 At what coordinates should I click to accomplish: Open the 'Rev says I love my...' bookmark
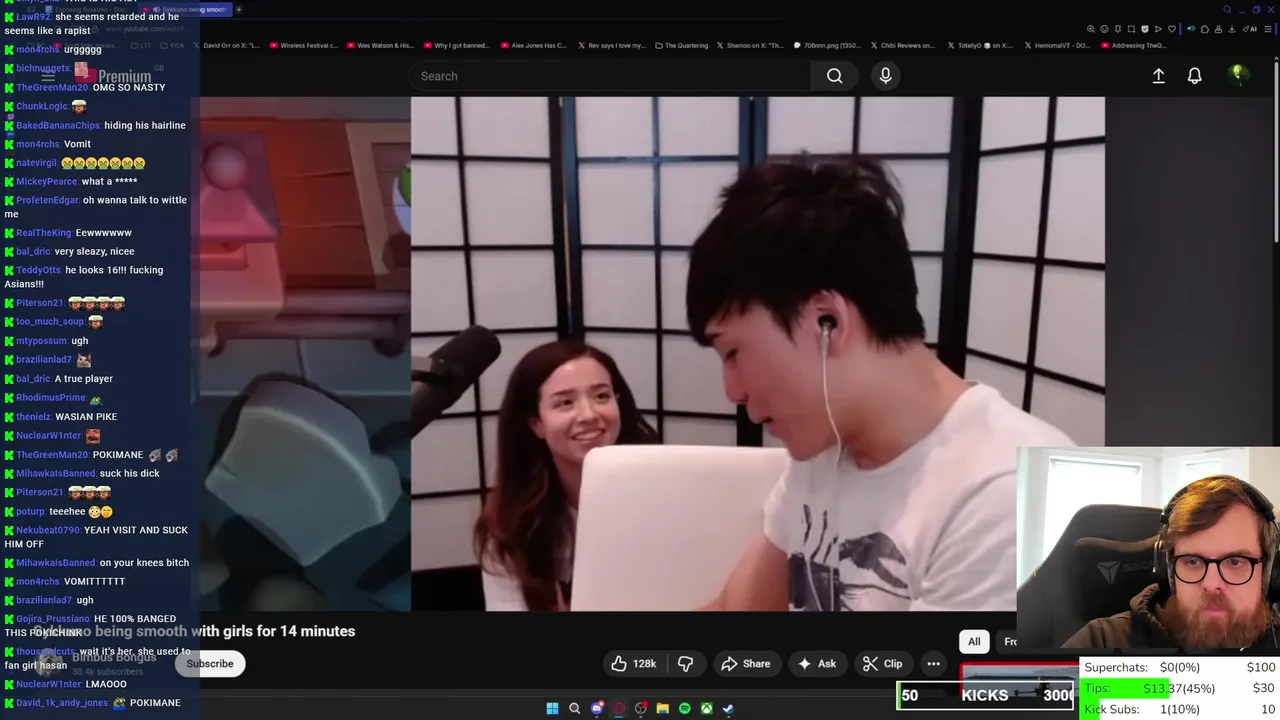(x=612, y=45)
